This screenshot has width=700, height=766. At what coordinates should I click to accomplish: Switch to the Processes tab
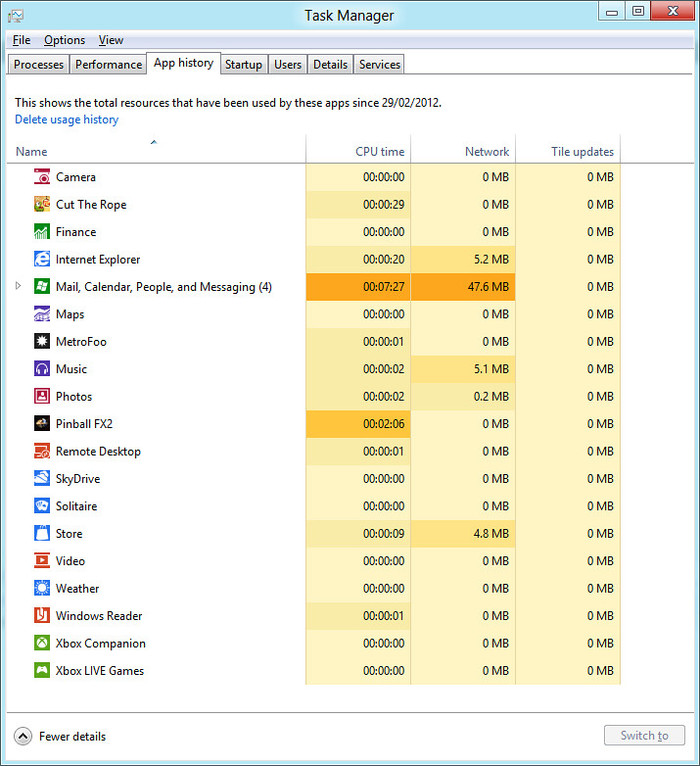tap(39, 64)
